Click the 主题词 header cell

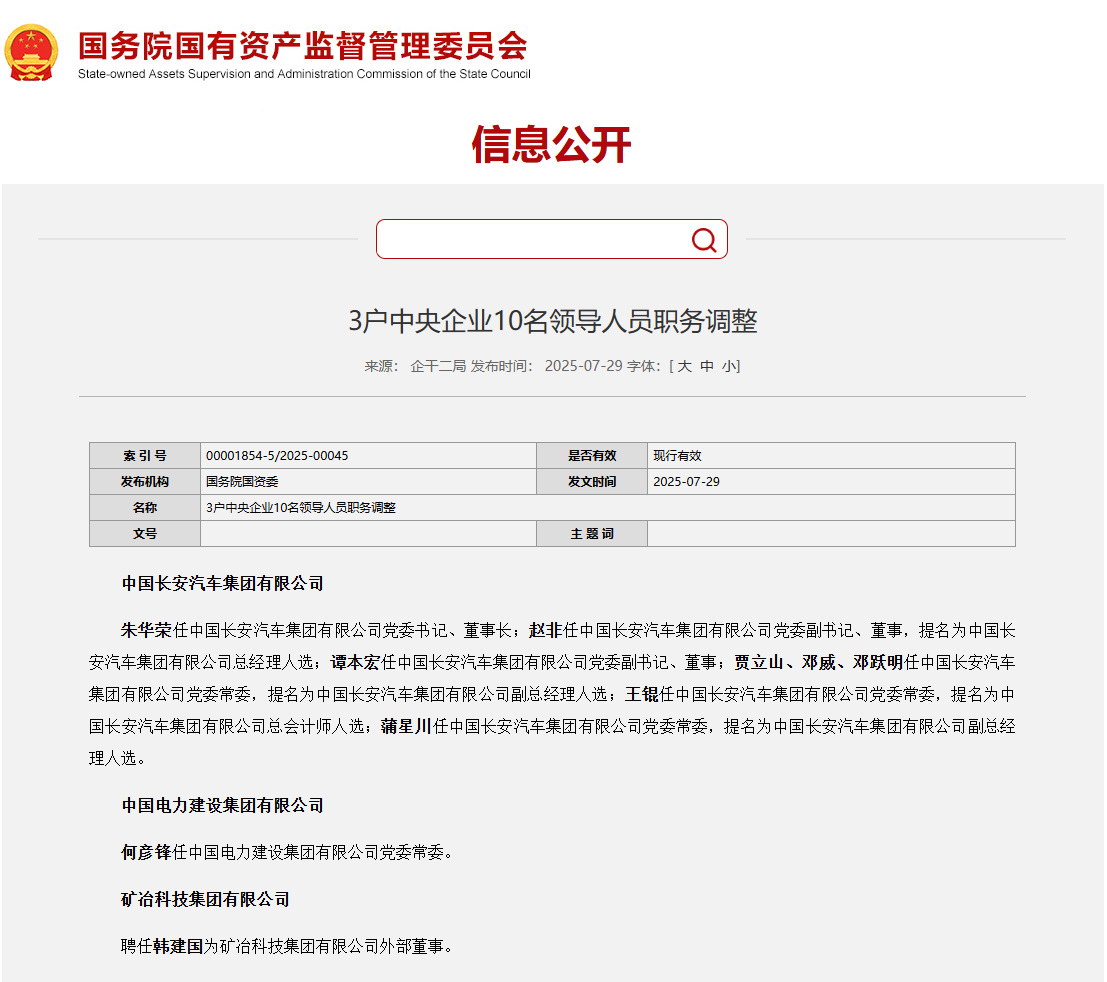pos(592,534)
